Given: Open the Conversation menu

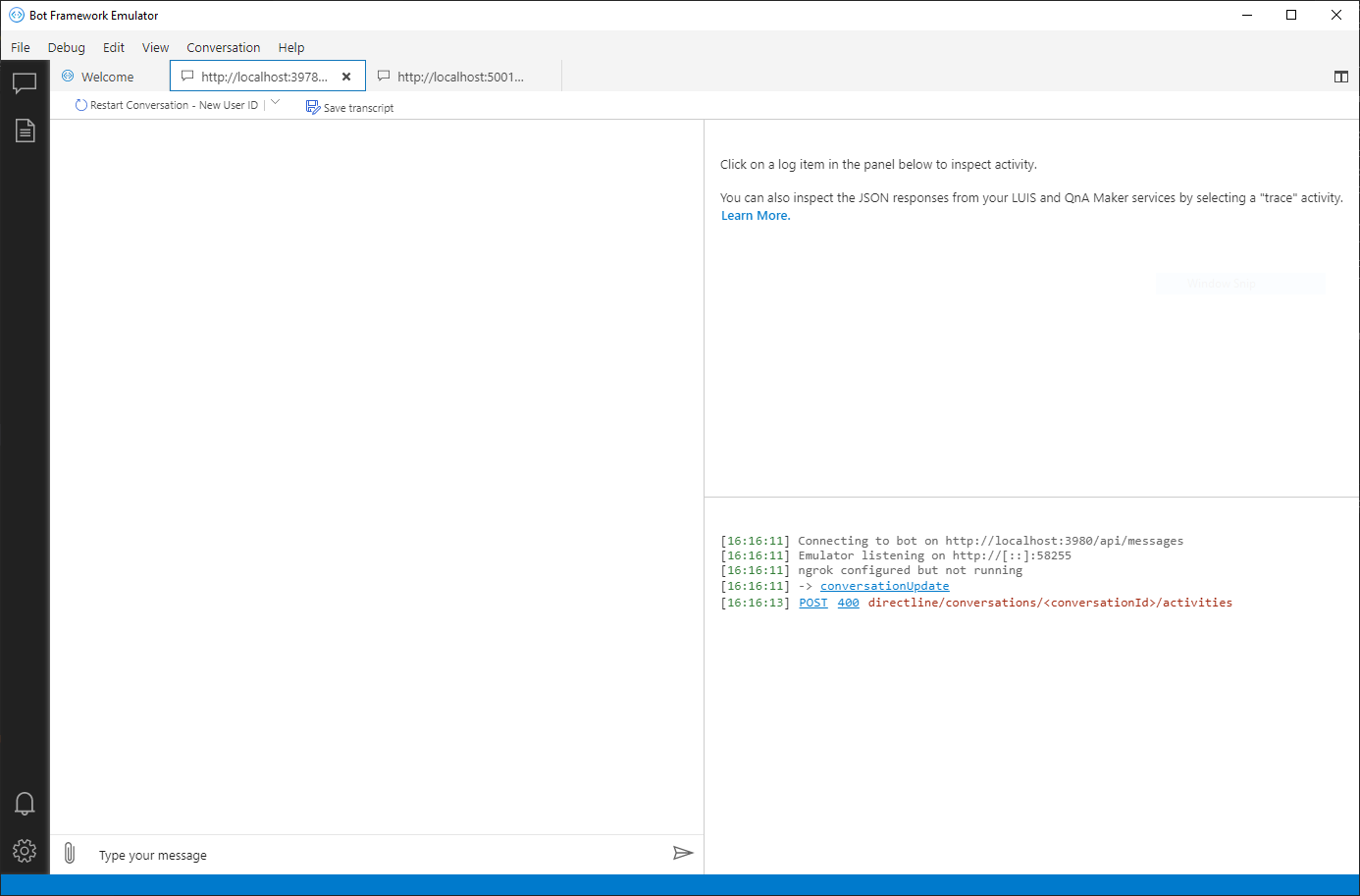Looking at the screenshot, I should click(223, 47).
